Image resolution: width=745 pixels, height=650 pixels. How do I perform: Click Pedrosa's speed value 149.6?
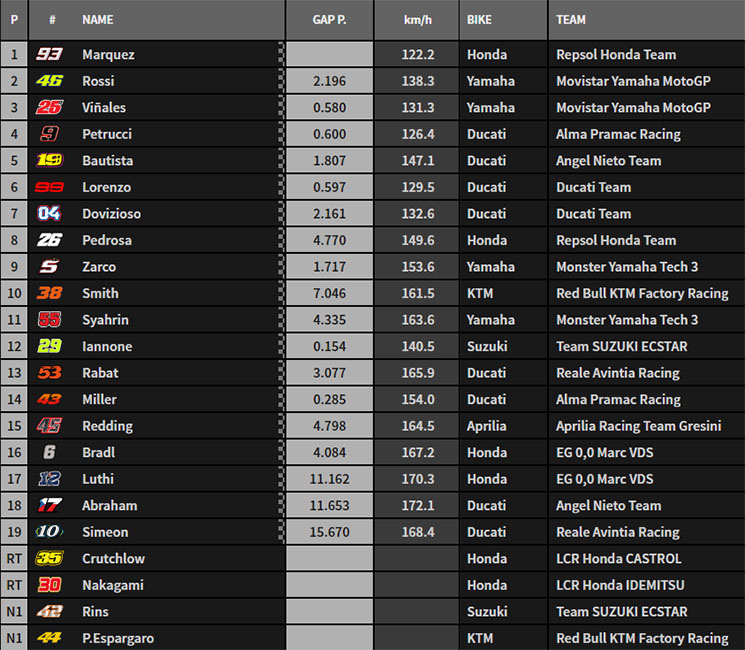pos(418,240)
